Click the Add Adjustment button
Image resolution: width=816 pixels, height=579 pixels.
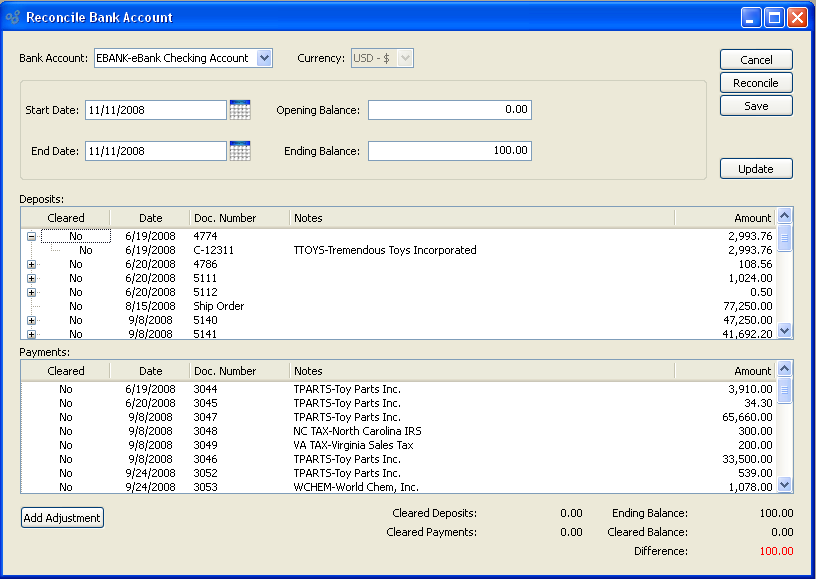pyautogui.click(x=62, y=518)
